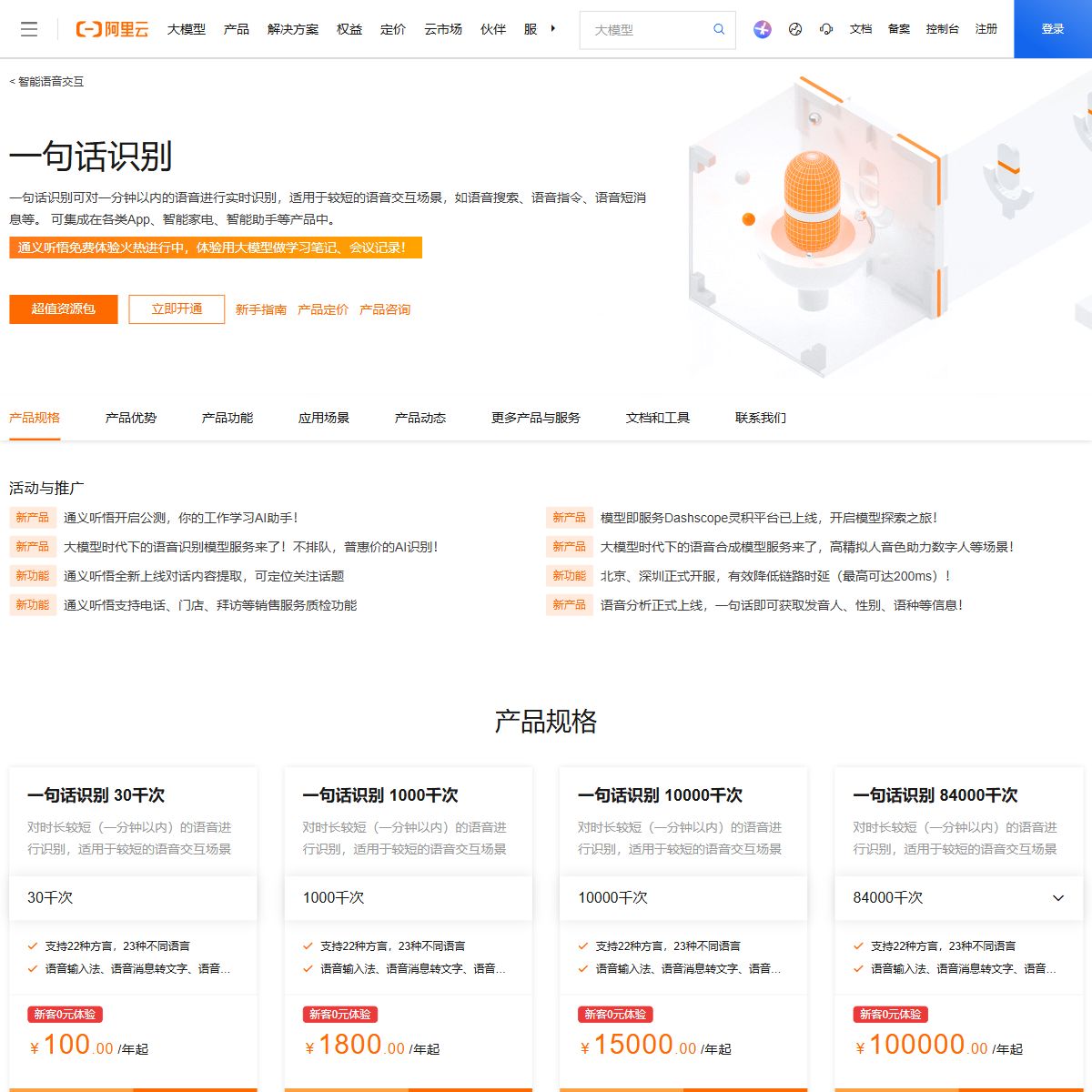Open 模型即服务Dashscope灵积平台 announcement
This screenshot has width=1092, height=1092.
769,518
